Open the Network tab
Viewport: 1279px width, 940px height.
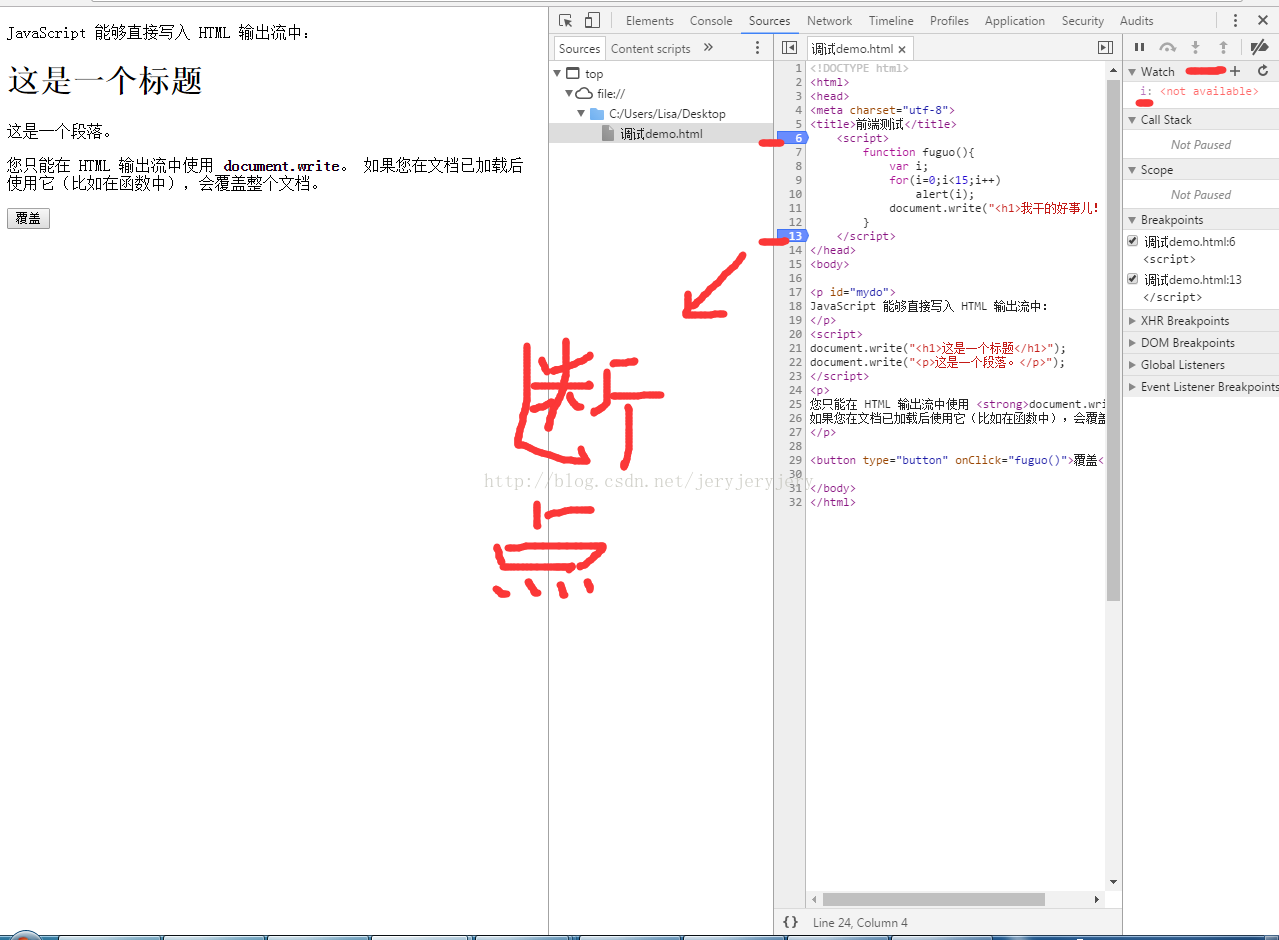(x=829, y=20)
